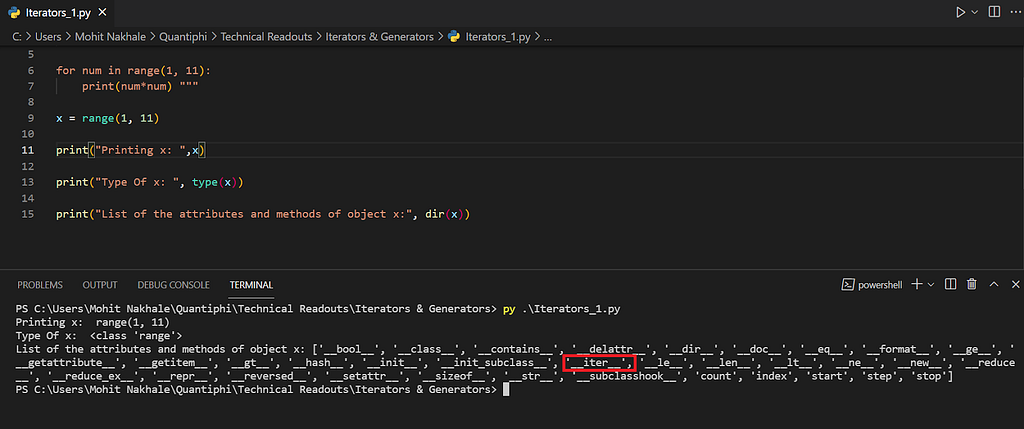Click the Iterators_1.py breadcrumb segment
The width and height of the screenshot is (1024, 429).
(x=498, y=37)
